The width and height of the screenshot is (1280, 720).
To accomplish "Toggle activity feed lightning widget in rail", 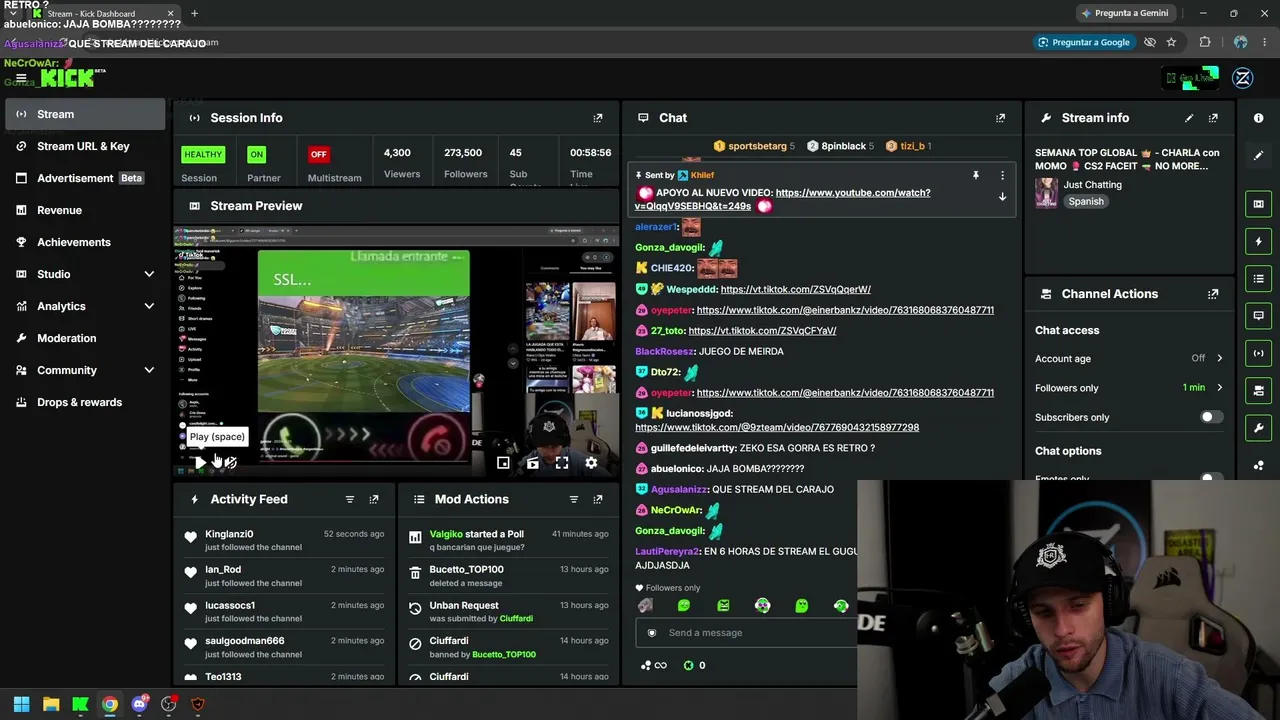I will tap(1258, 241).
